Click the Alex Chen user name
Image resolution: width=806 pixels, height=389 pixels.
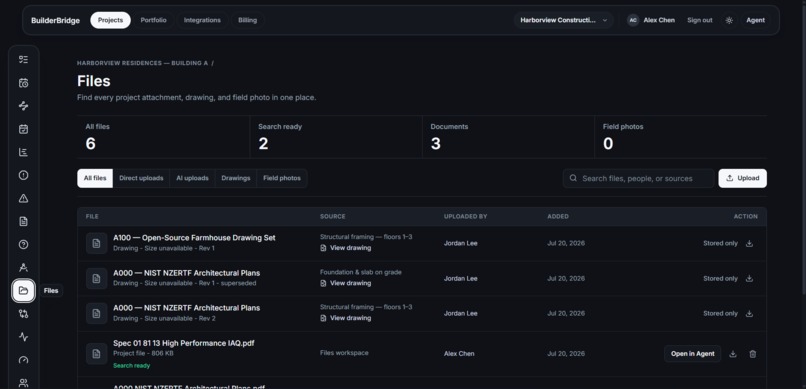659,21
